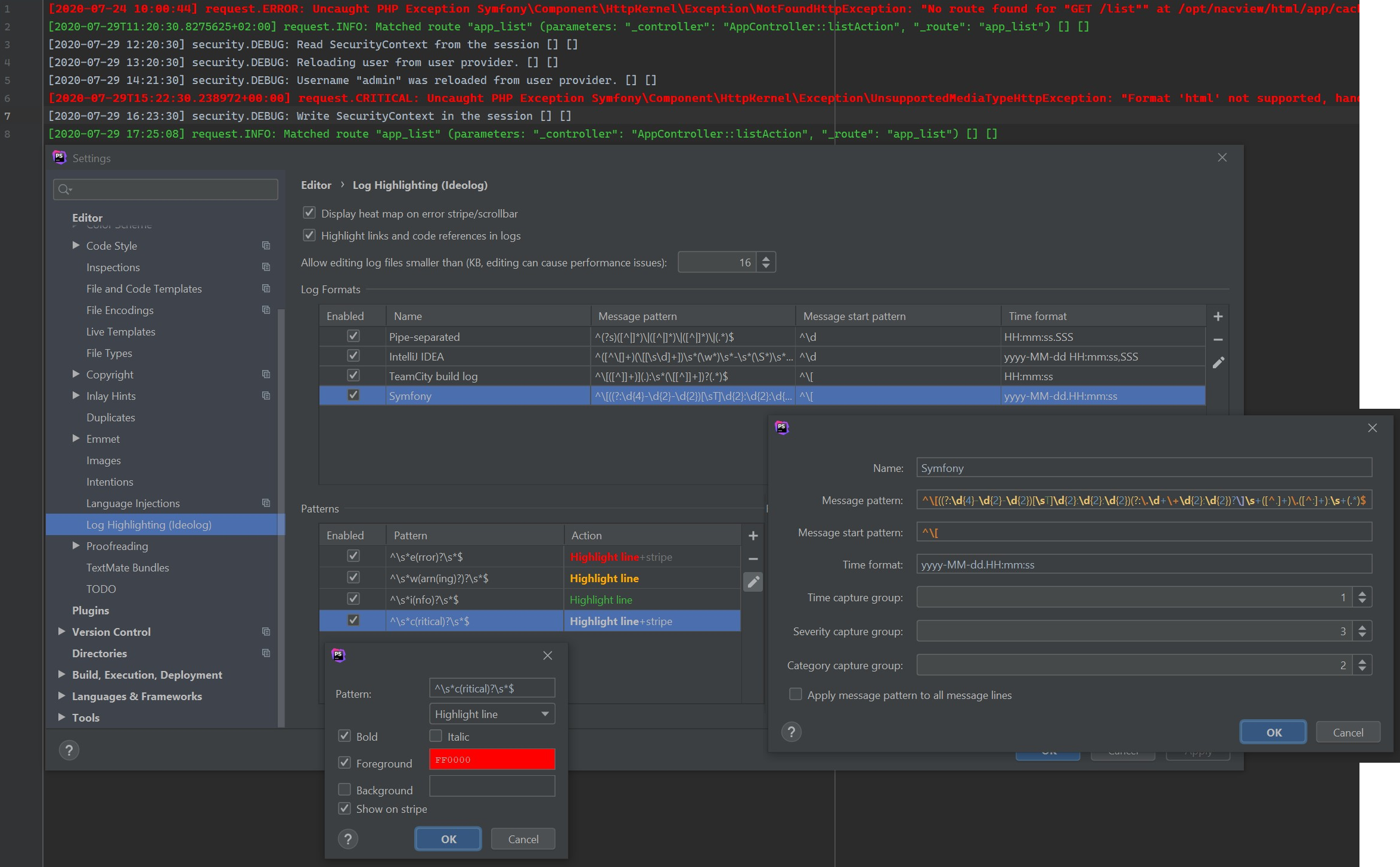Remove the selected log format
Viewport: 1400px width, 867px height.
point(1218,340)
